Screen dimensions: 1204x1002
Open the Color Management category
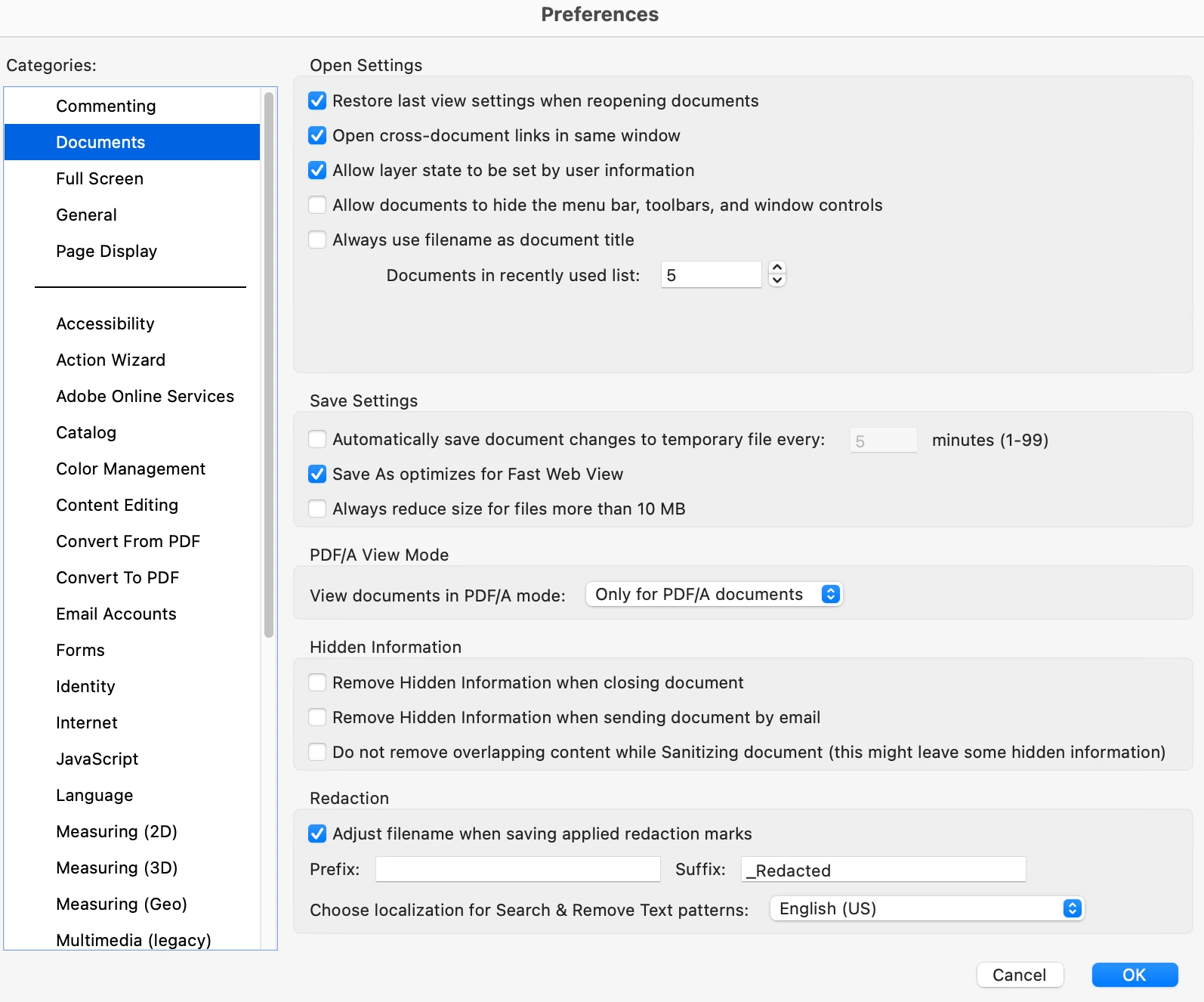pos(131,469)
